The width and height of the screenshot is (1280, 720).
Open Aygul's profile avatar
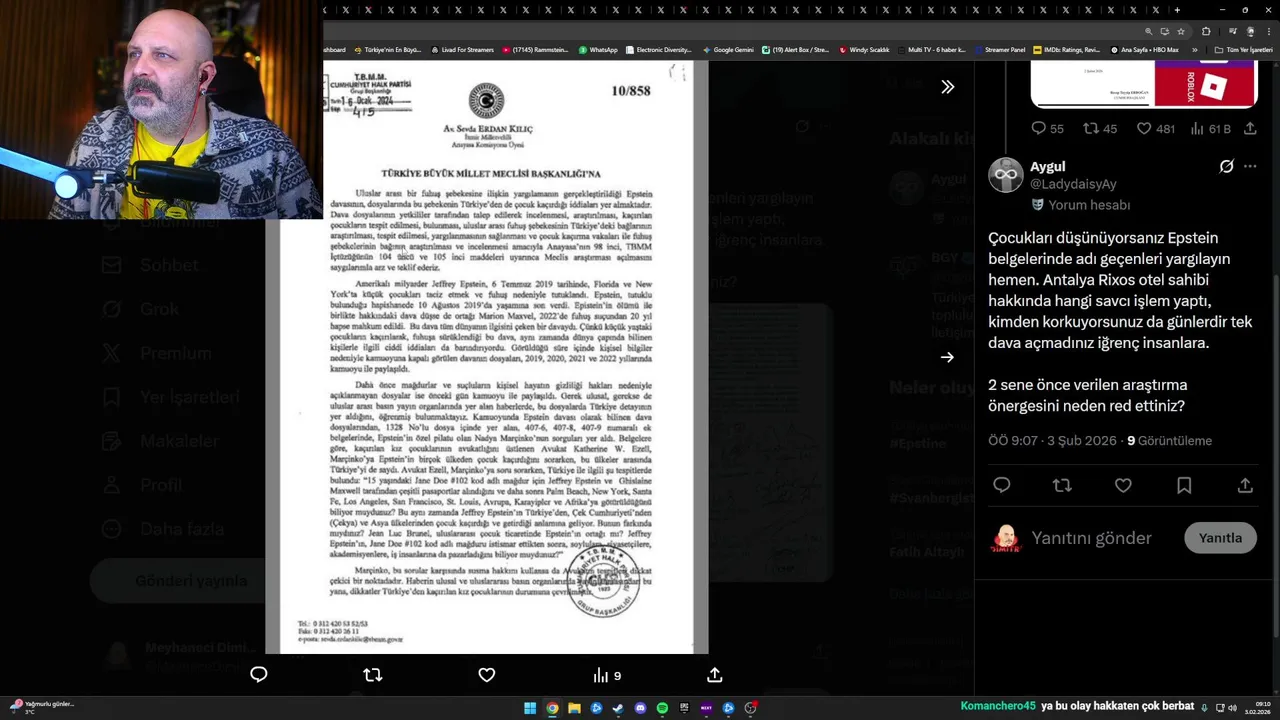pos(1006,175)
